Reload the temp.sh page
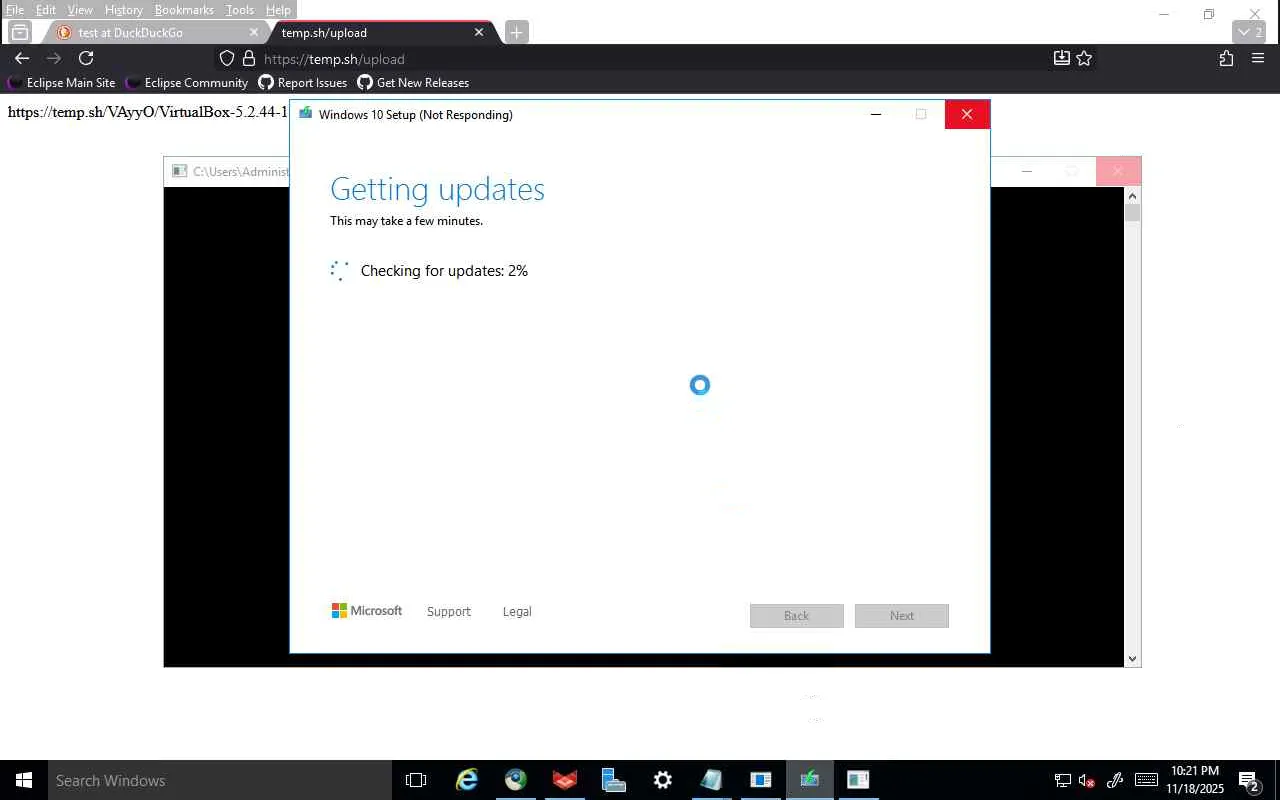Image resolution: width=1280 pixels, height=800 pixels. coord(86,59)
